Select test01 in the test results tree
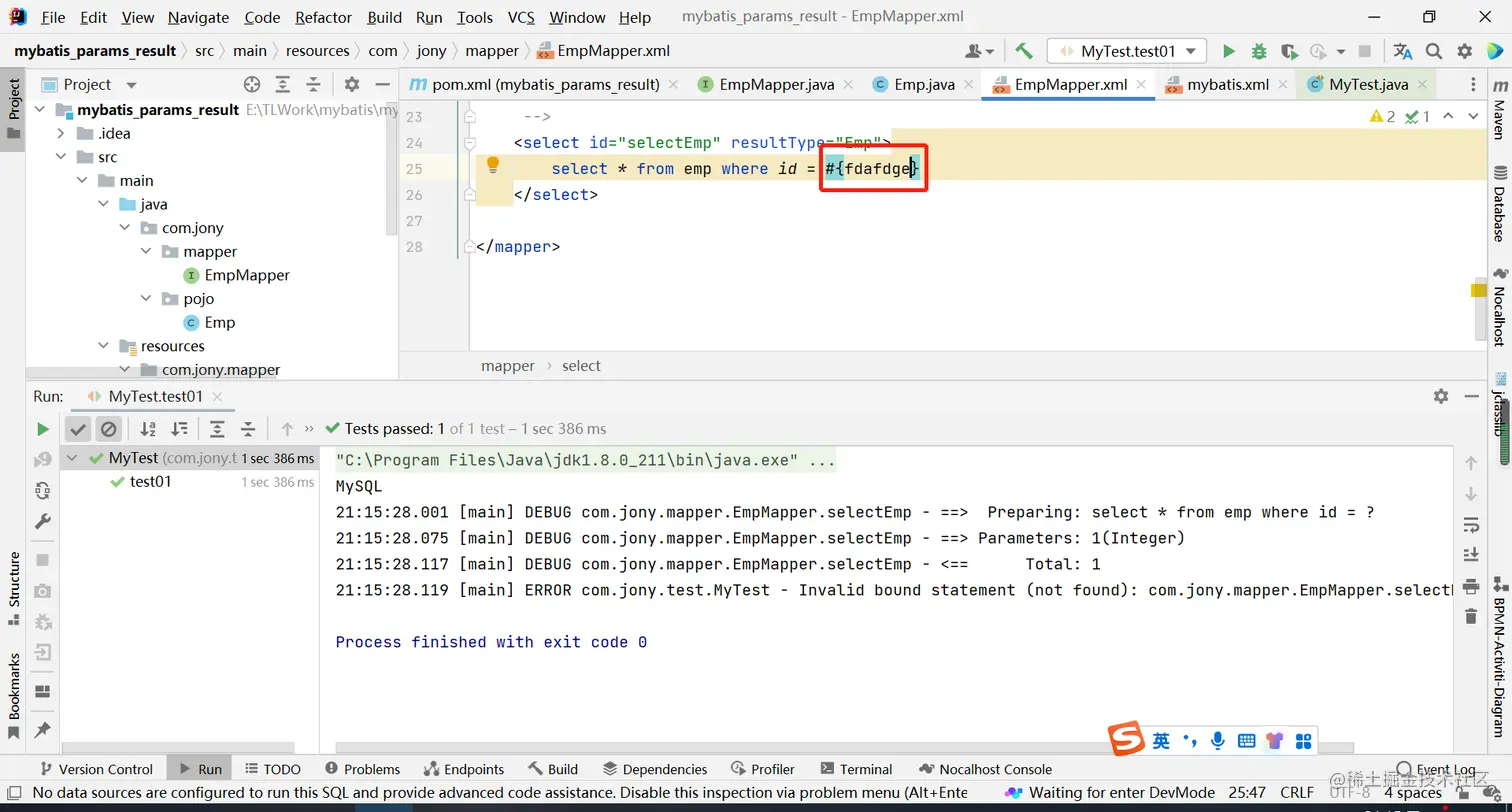This screenshot has width=1512, height=812. coord(151,482)
